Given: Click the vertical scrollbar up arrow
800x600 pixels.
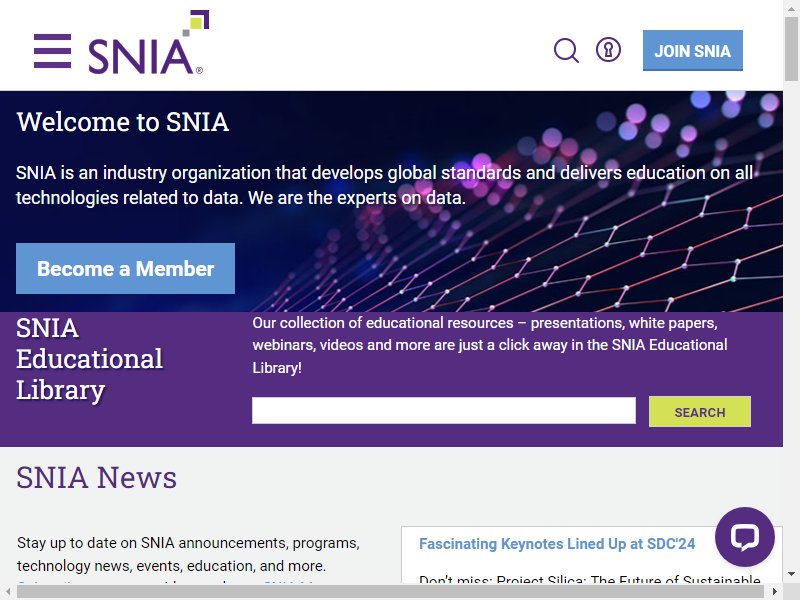Looking at the screenshot, I should click(791, 7).
